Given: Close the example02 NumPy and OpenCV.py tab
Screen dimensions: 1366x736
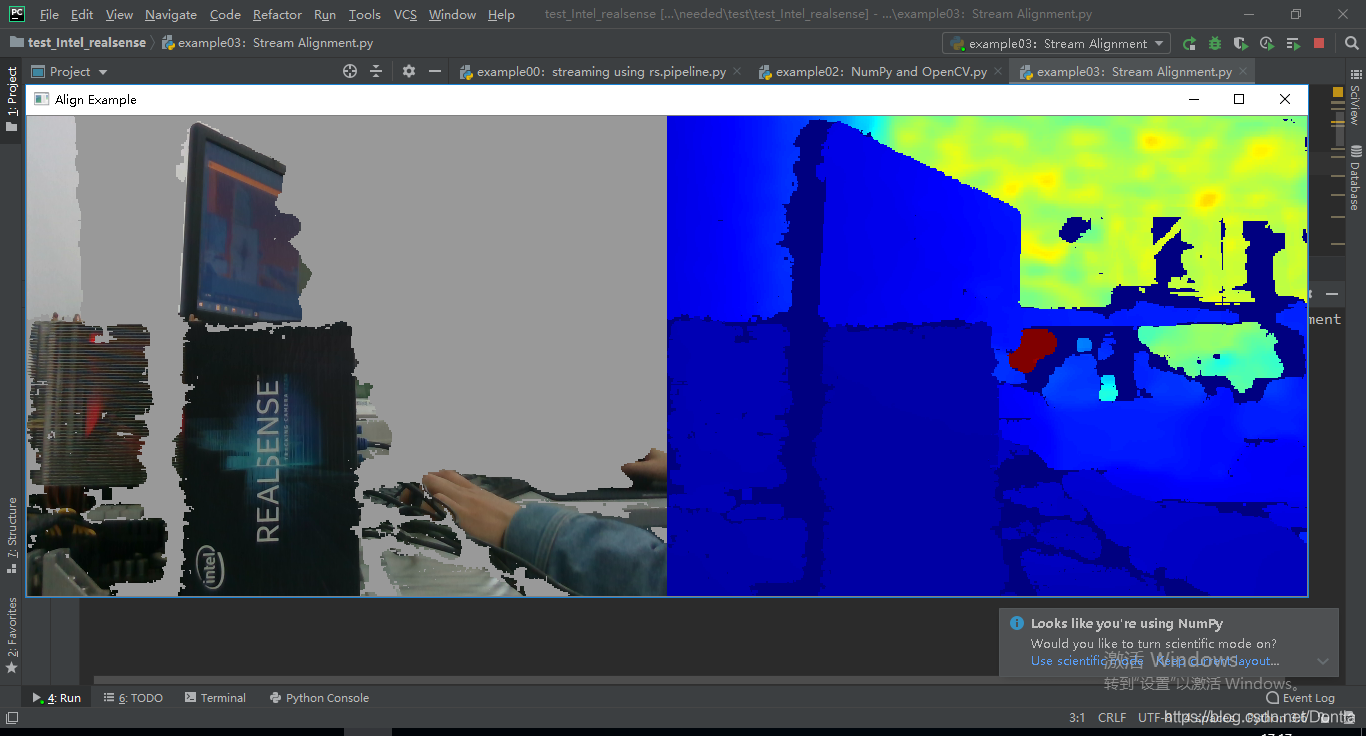Looking at the screenshot, I should click(x=998, y=72).
